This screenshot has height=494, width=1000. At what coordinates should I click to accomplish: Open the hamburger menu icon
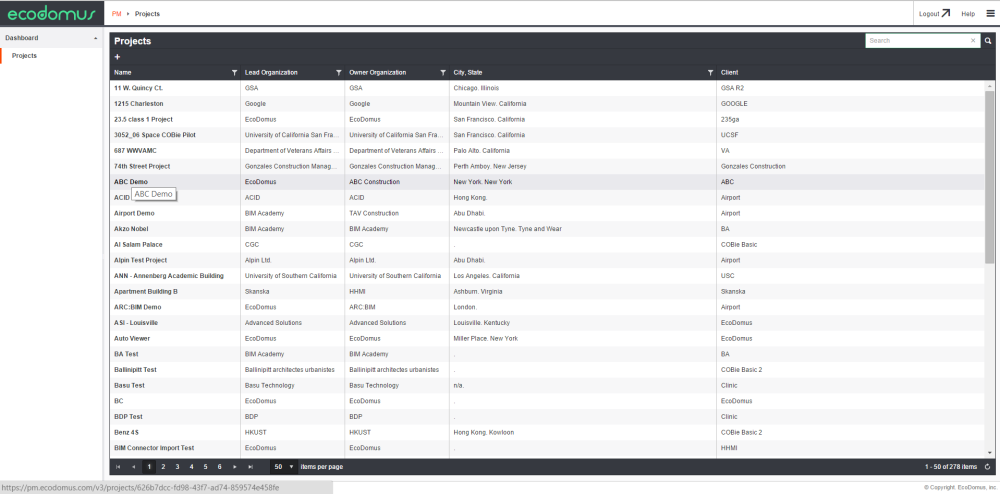coord(990,13)
